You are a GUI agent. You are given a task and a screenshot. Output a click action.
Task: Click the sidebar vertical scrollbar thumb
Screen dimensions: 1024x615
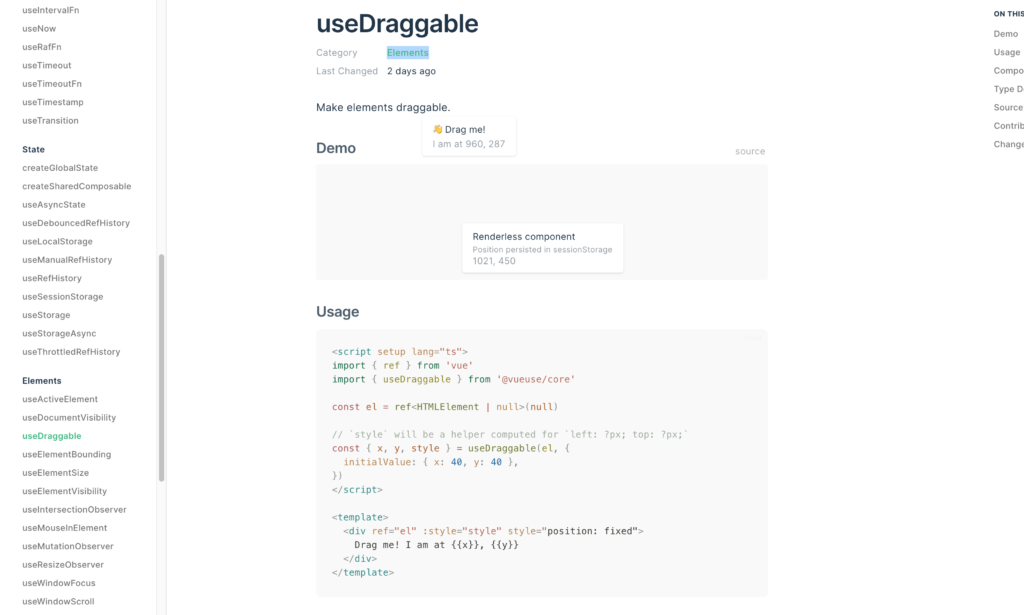pos(161,368)
